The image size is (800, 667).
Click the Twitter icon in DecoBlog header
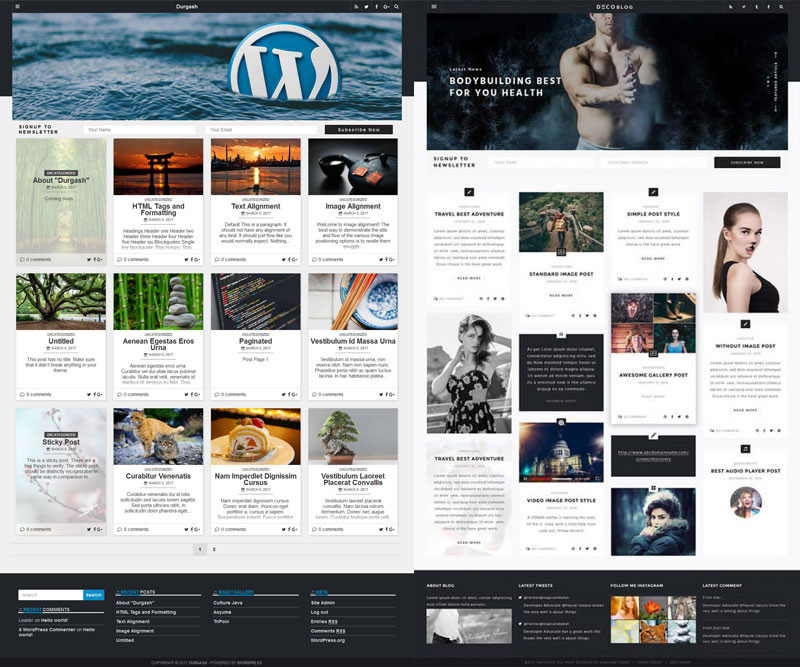pyautogui.click(x=743, y=7)
